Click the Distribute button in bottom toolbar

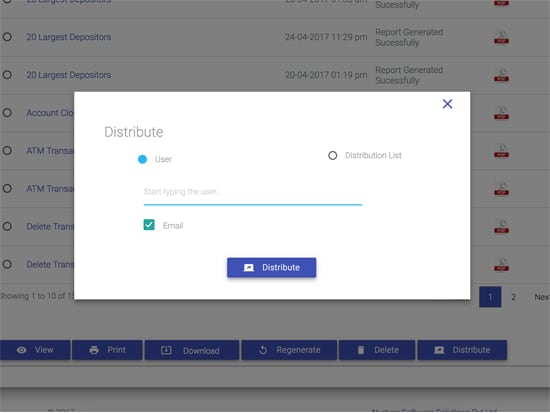coord(462,350)
